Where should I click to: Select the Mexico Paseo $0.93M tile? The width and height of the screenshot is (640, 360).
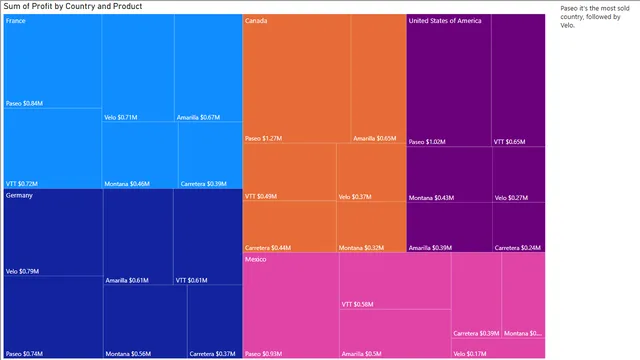pos(291,305)
